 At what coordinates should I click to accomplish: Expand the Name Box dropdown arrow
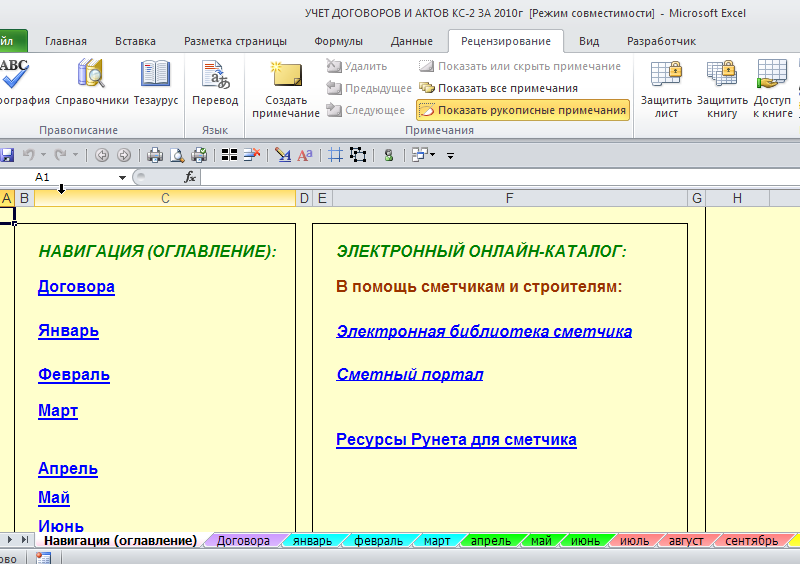tap(123, 177)
